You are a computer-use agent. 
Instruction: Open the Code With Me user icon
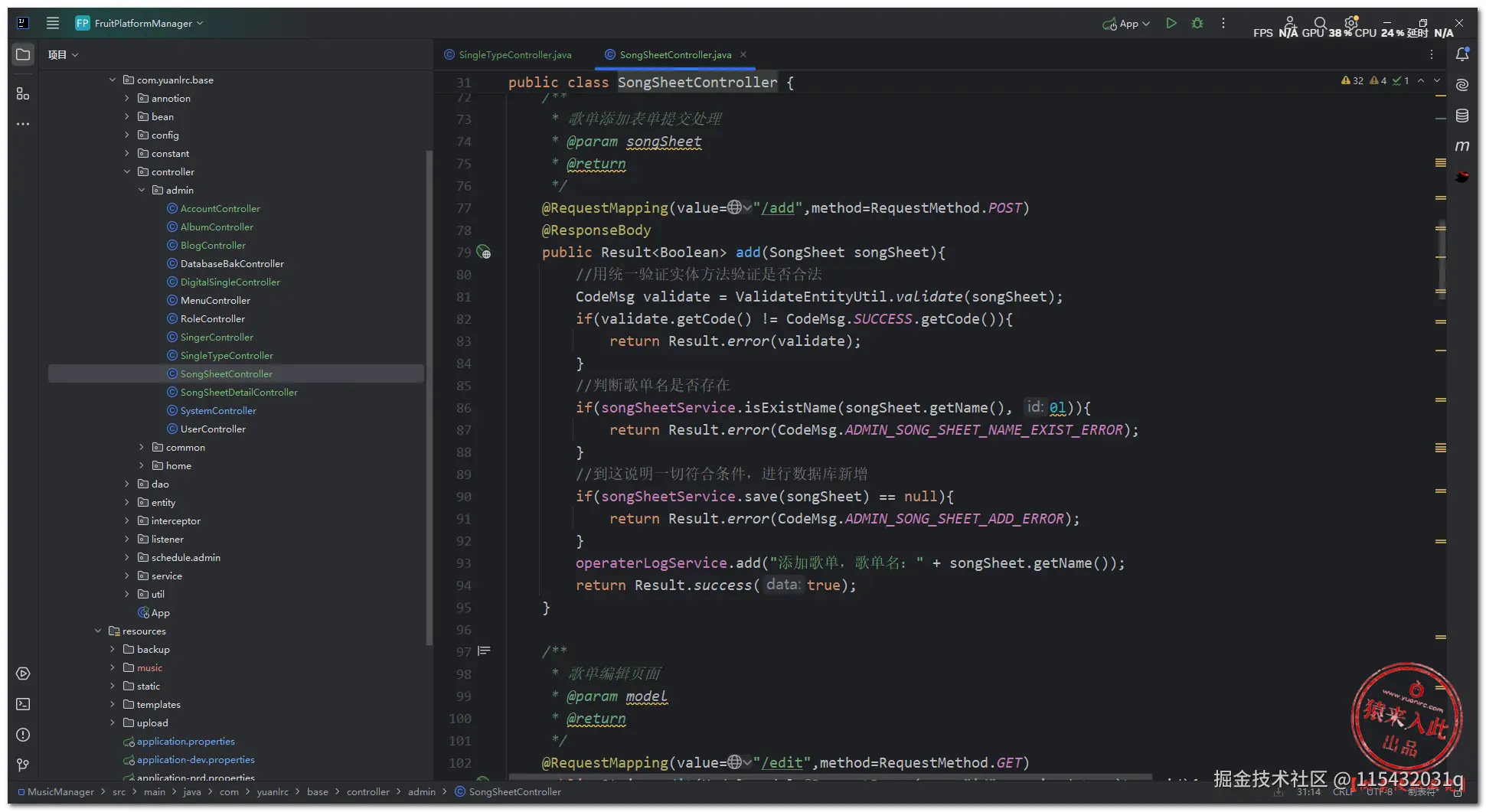point(1289,23)
